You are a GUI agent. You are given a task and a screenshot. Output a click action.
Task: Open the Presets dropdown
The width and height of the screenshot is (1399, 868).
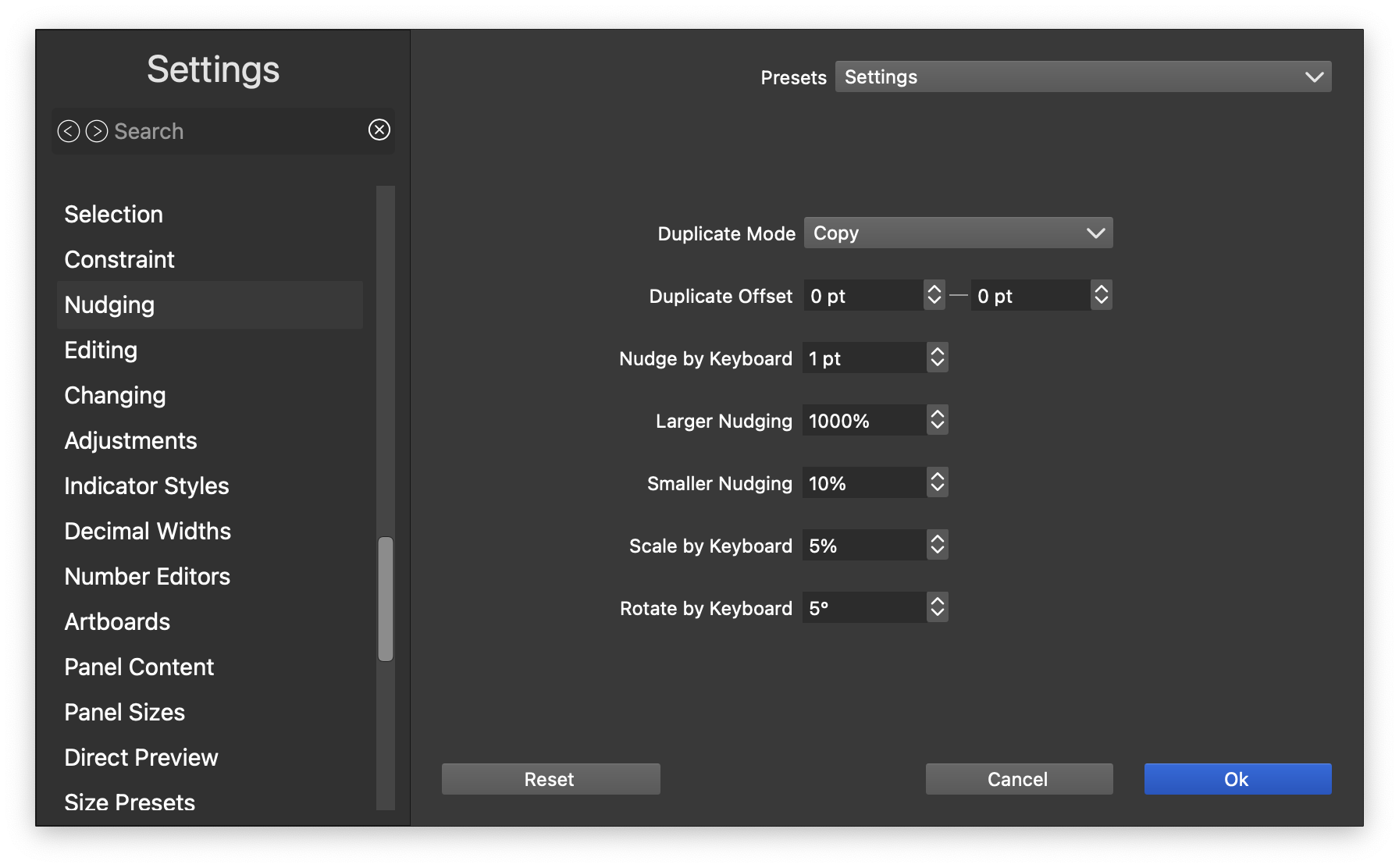point(1083,76)
